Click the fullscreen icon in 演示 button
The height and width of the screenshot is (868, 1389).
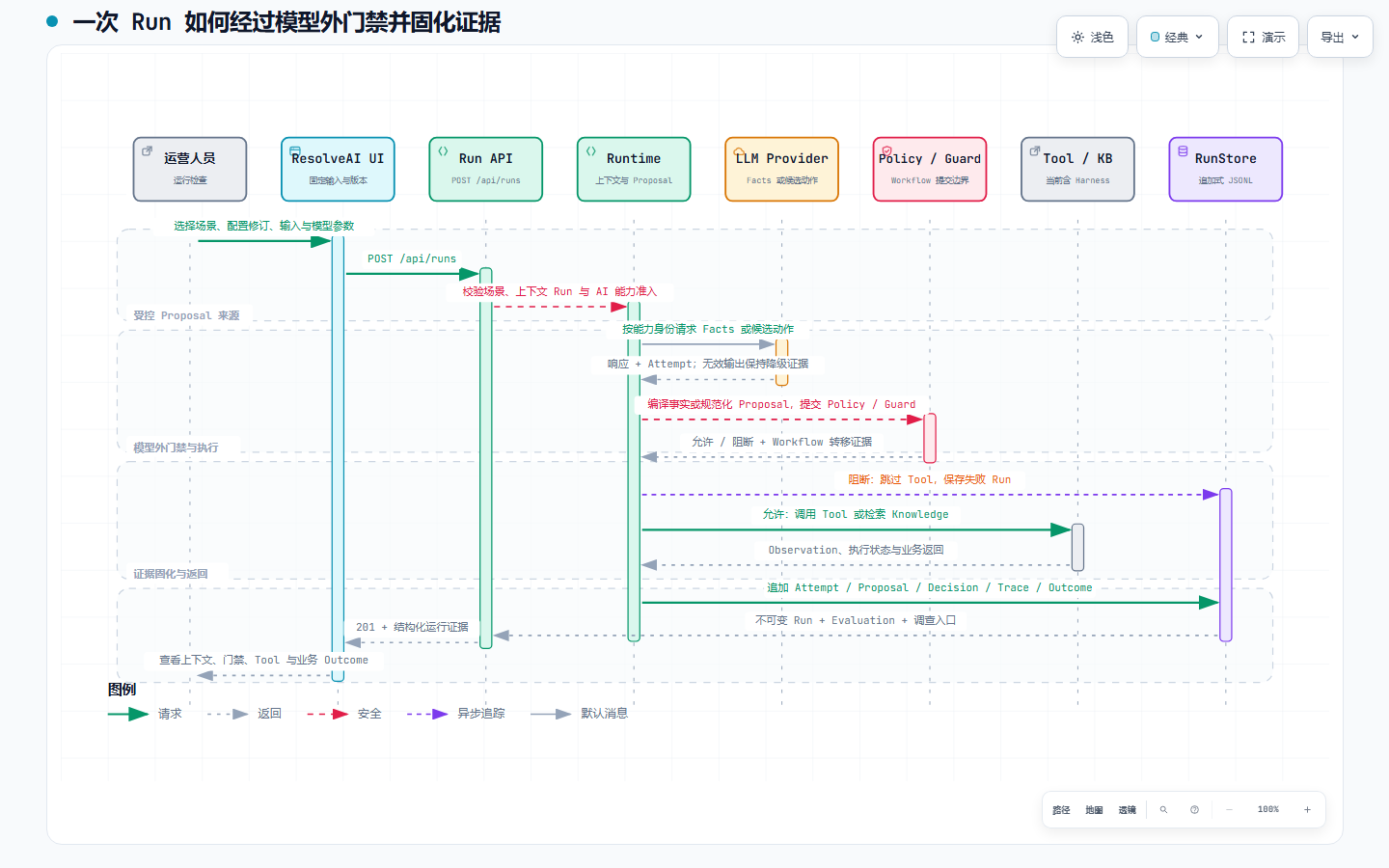pos(1248,37)
